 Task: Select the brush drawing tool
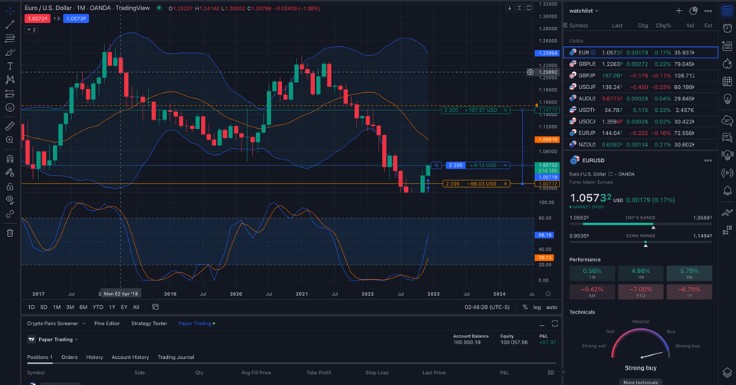[x=10, y=53]
